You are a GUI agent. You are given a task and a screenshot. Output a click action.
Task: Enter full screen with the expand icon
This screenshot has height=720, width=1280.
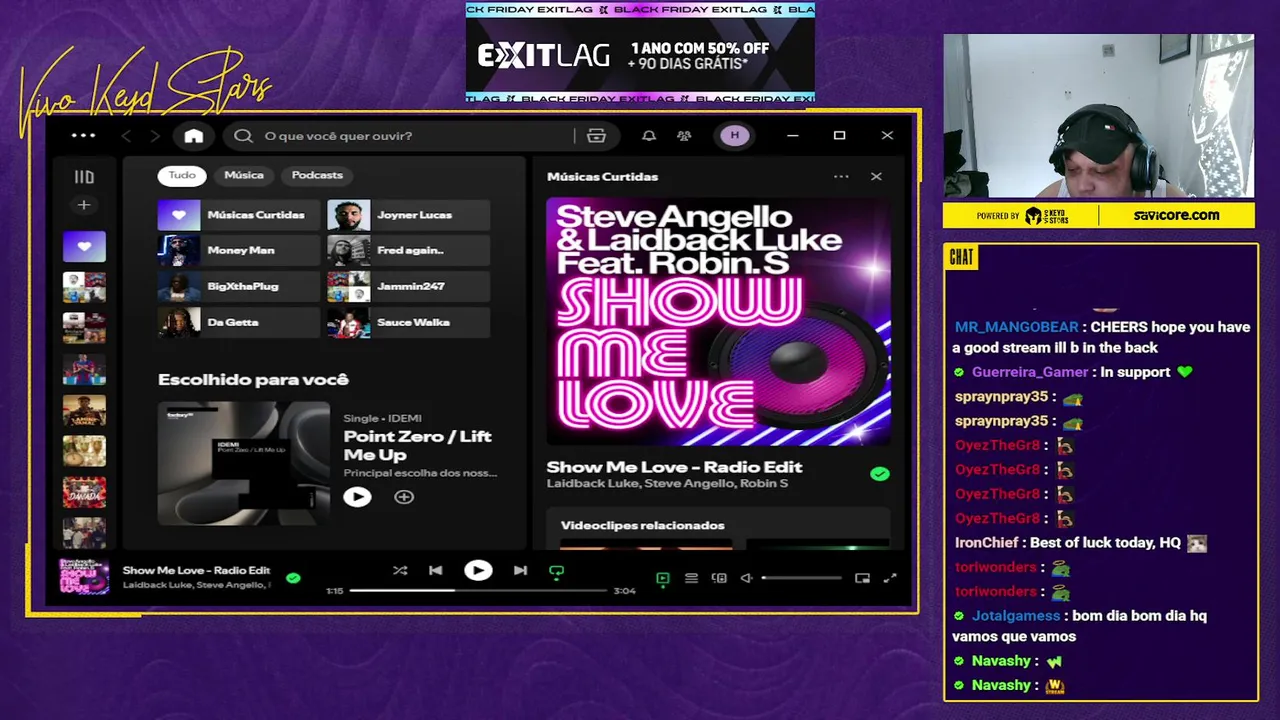tap(890, 578)
